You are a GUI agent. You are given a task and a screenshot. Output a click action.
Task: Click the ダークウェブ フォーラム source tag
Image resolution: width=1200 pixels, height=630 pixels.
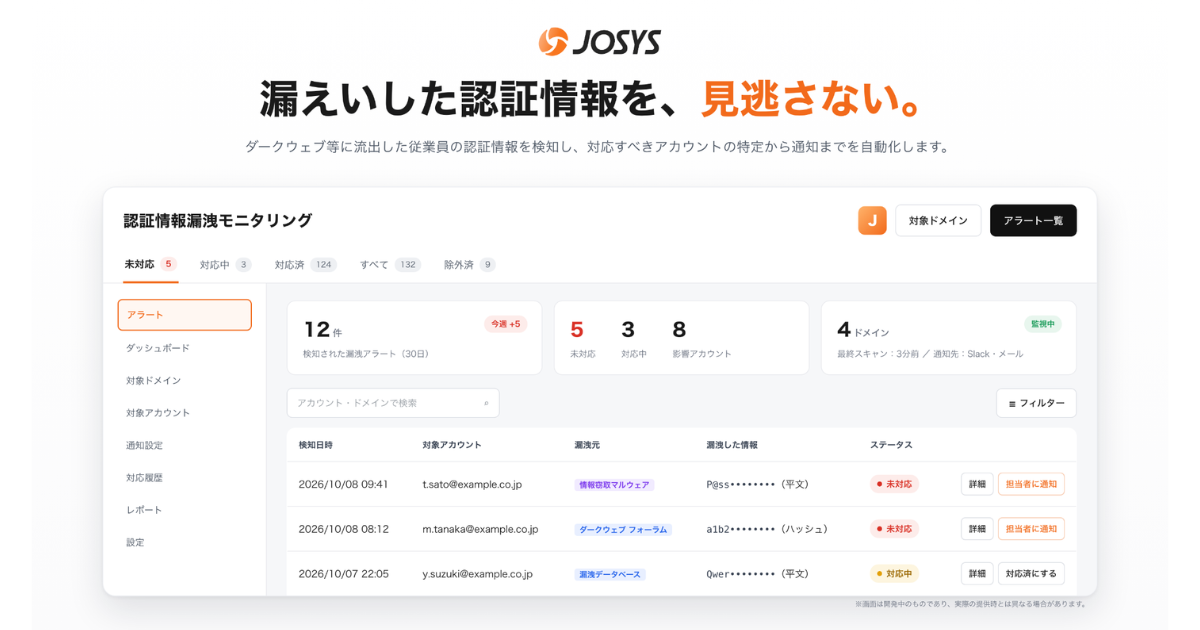click(623, 530)
